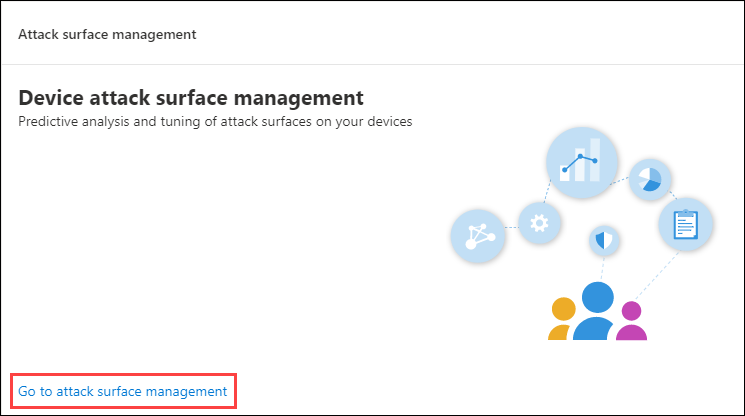Click the horizontal divider below card title
Viewport: 745px width, 416px height.
tap(372, 64)
